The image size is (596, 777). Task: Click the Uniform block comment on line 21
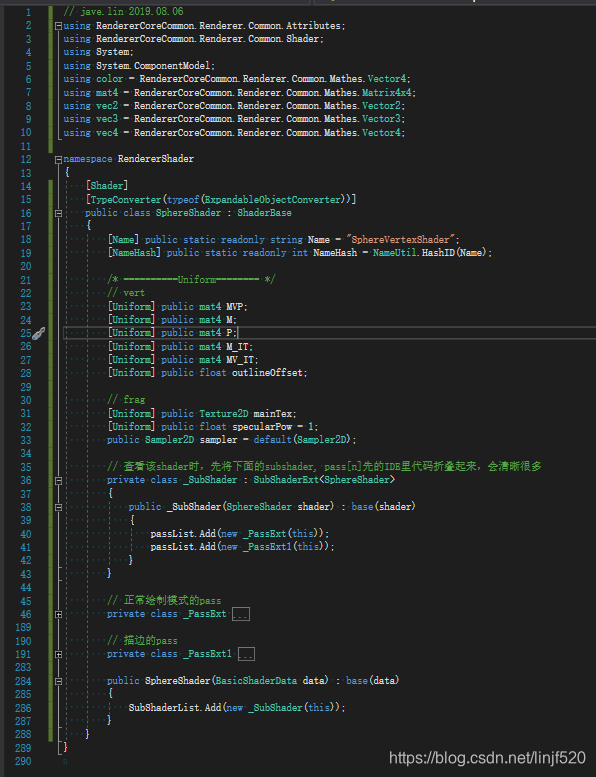click(x=191, y=279)
